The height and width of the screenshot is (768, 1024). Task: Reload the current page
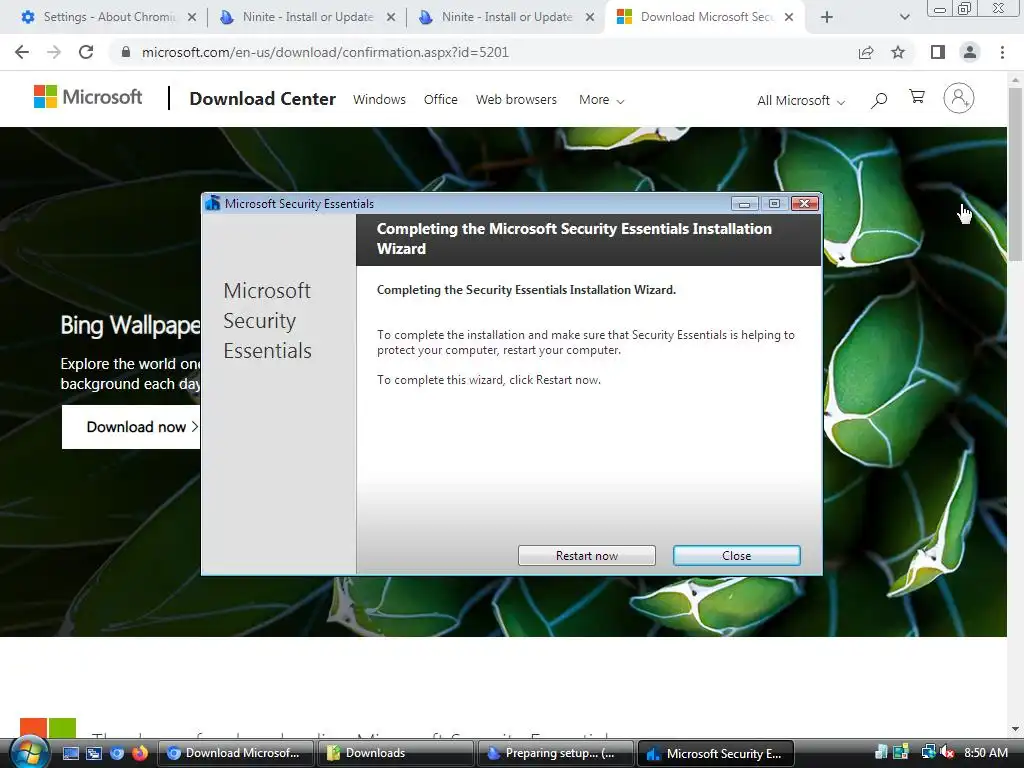click(x=86, y=52)
